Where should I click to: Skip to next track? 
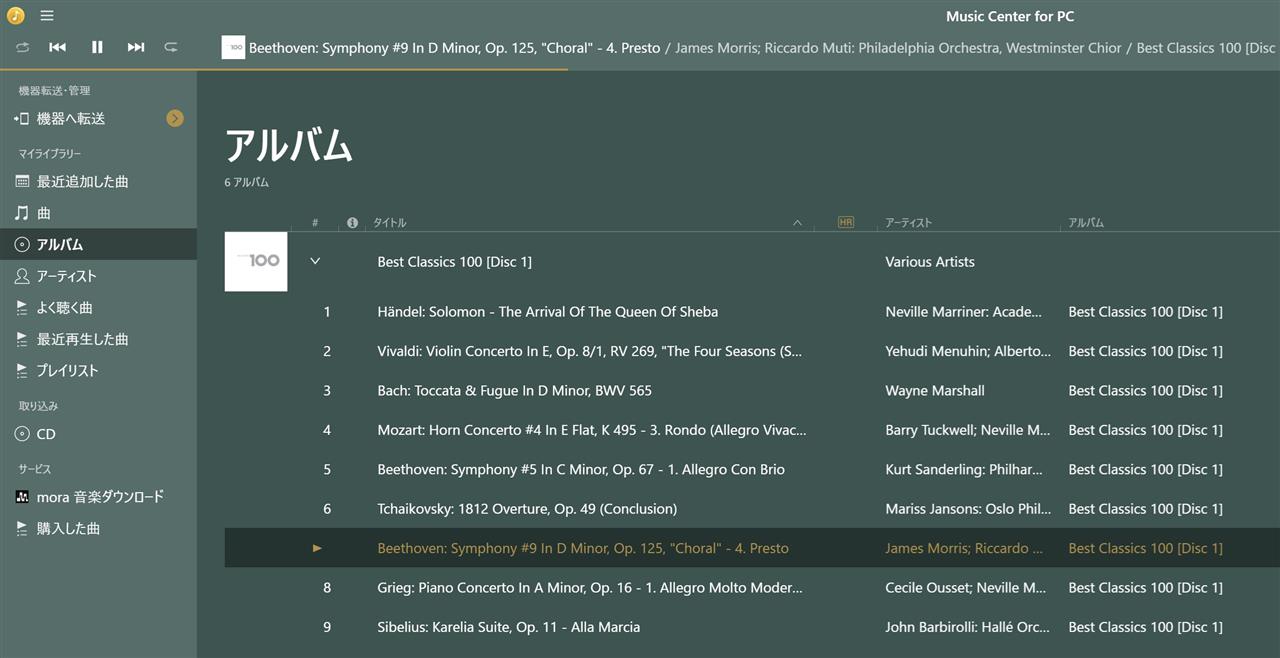point(136,47)
